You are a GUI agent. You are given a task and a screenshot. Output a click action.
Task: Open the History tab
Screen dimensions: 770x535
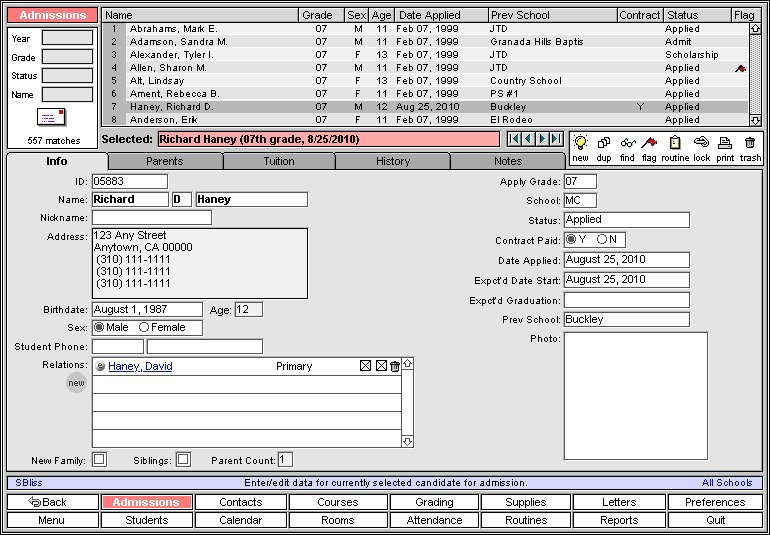tap(393, 161)
